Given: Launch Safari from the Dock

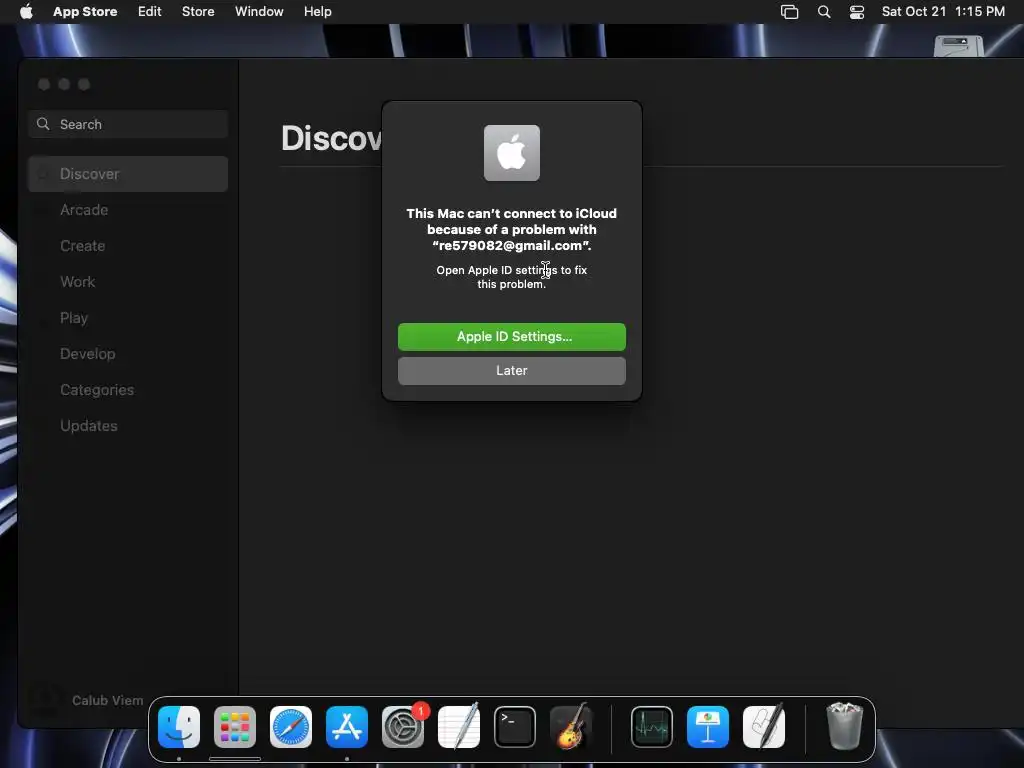Looking at the screenshot, I should pos(291,727).
